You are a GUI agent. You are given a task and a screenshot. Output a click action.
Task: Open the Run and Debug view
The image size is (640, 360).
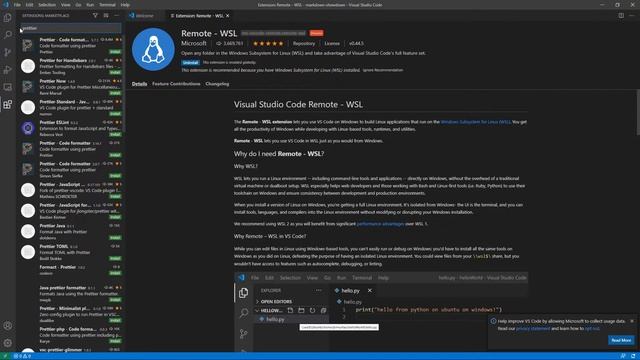click(x=7, y=70)
